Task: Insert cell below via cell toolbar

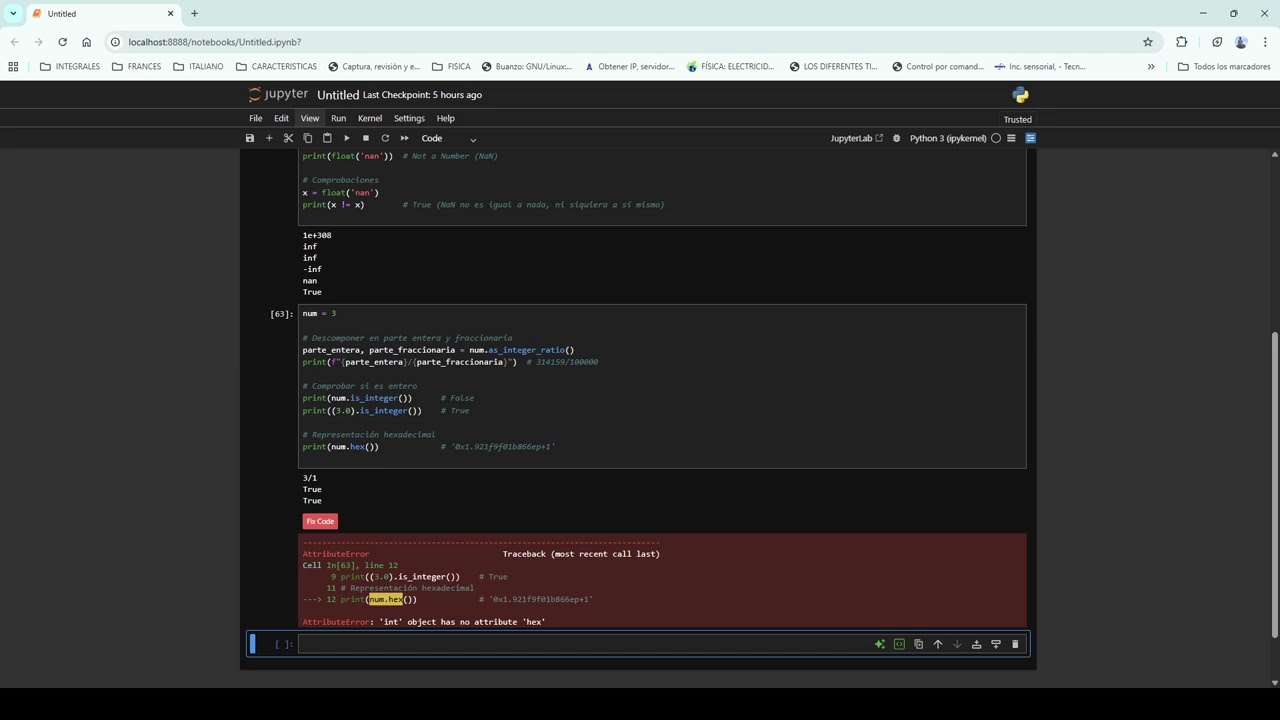Action: 996,644
